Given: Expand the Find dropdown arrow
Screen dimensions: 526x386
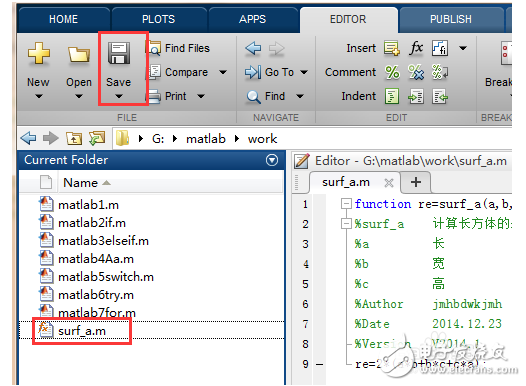Looking at the screenshot, I should click(300, 97).
